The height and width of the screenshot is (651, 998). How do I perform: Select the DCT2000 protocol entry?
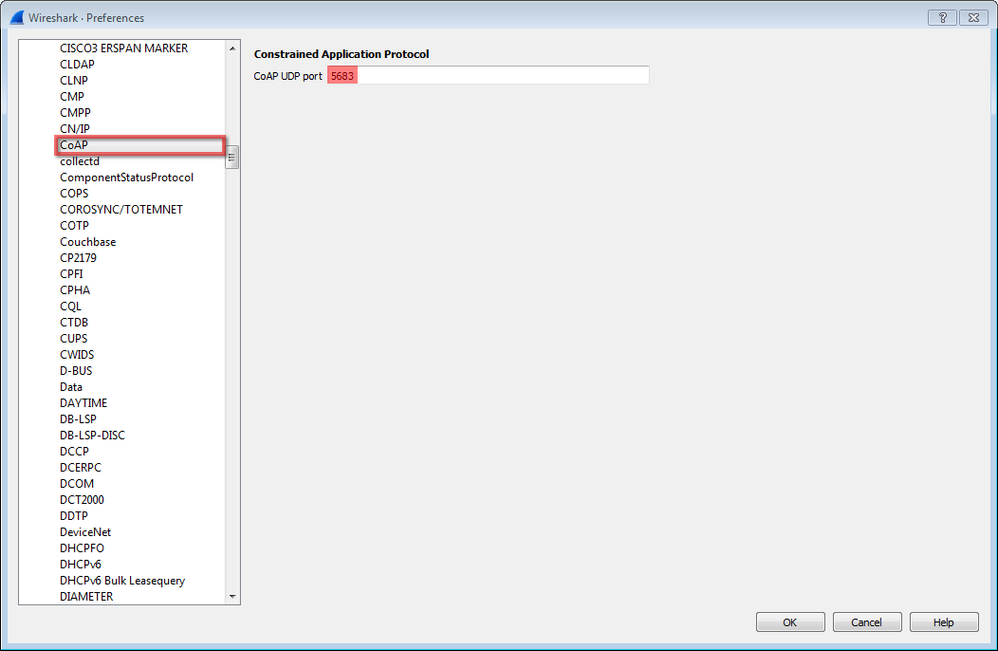coord(82,500)
